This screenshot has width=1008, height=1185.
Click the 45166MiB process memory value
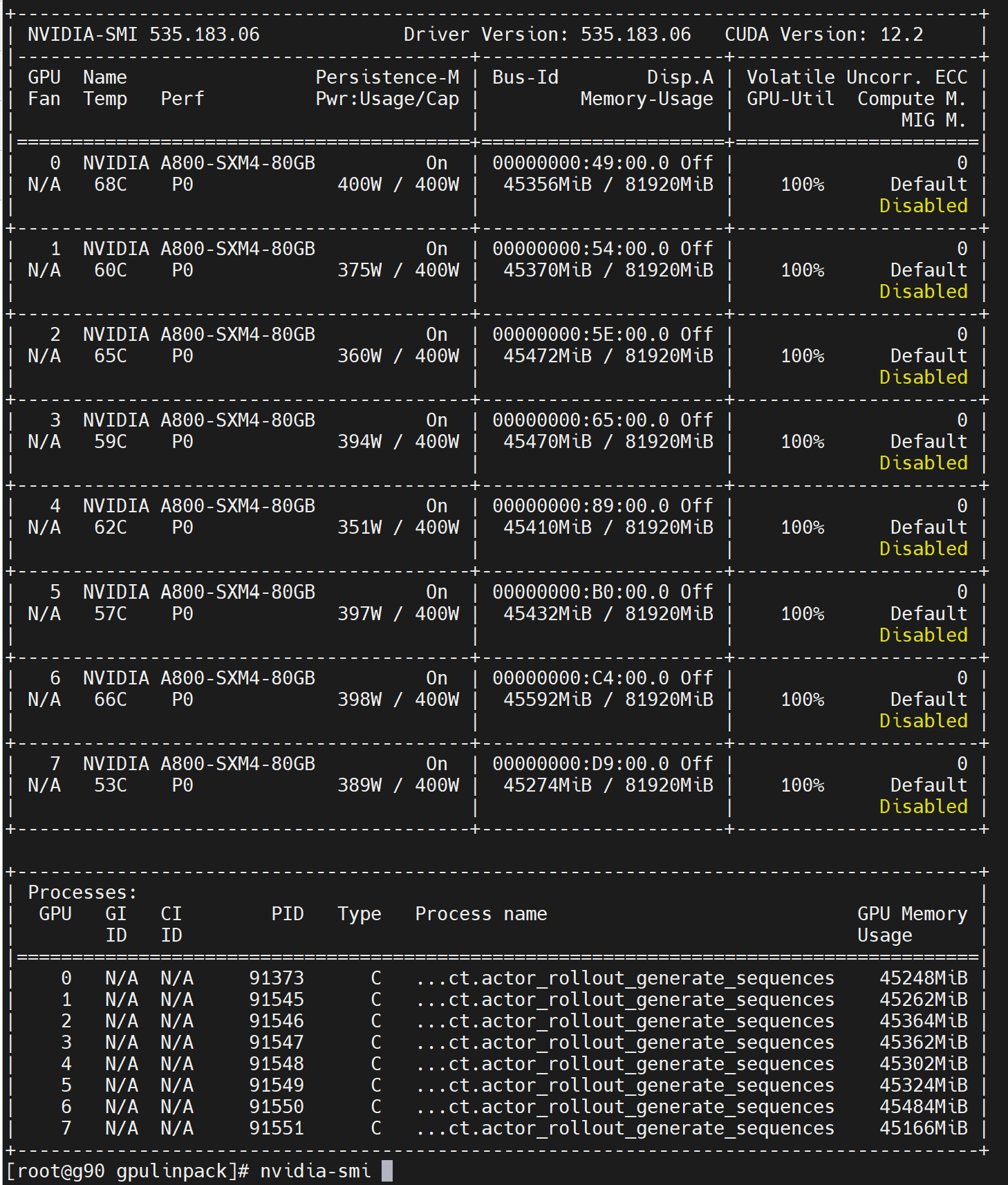[923, 1128]
